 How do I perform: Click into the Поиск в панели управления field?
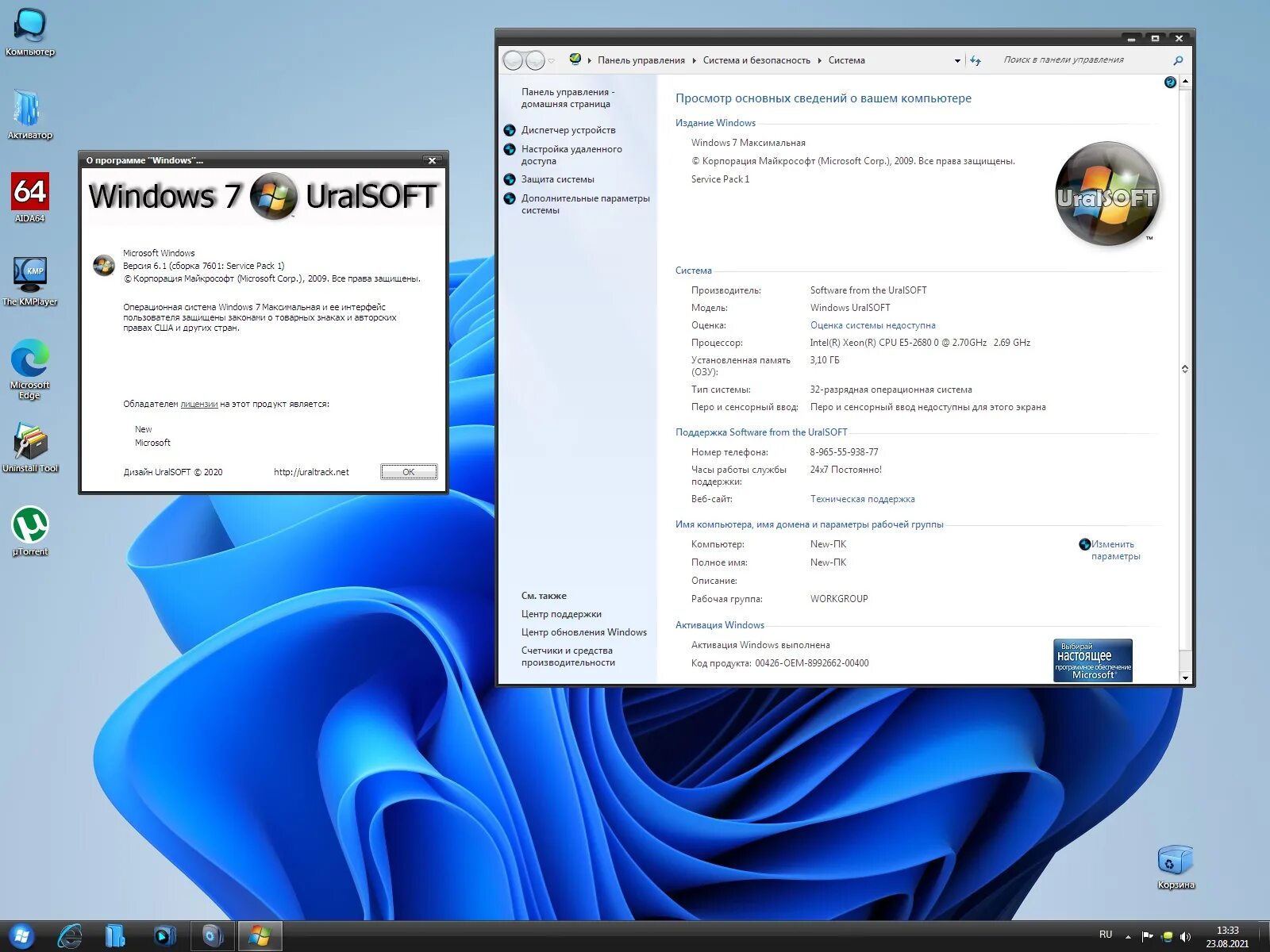pos(1084,60)
